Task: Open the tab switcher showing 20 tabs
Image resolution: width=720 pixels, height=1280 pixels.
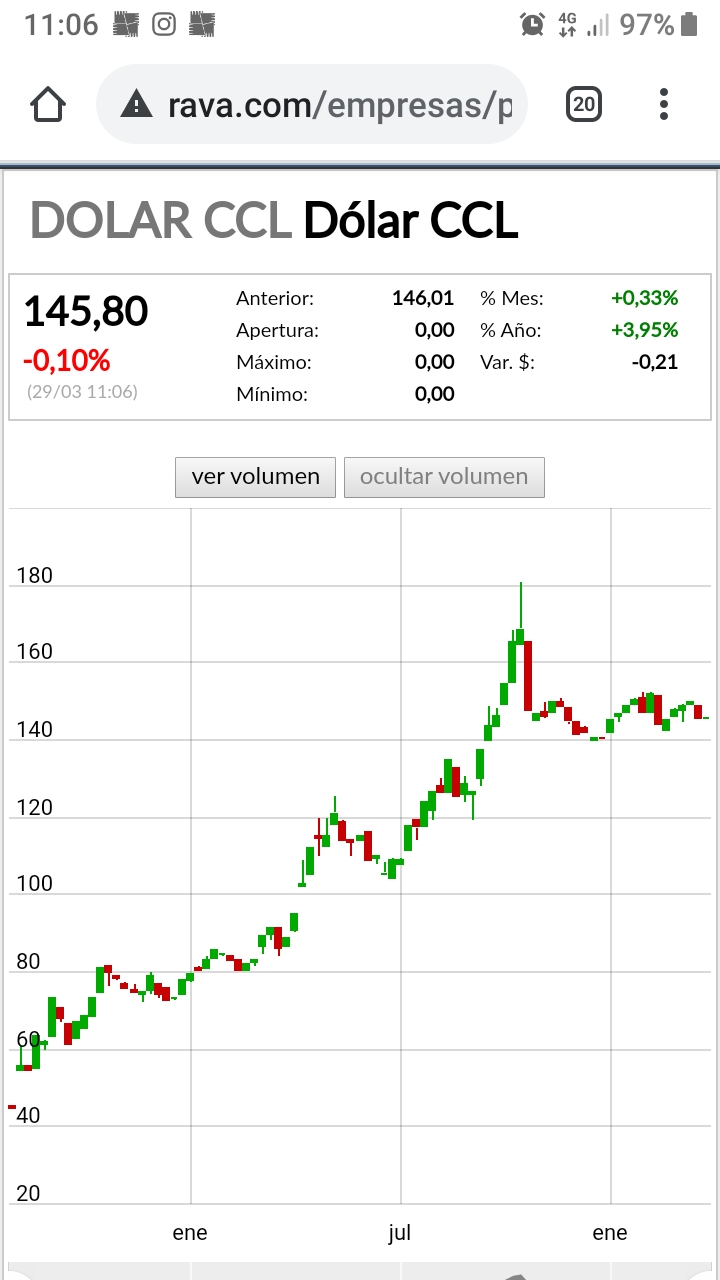Action: [584, 104]
